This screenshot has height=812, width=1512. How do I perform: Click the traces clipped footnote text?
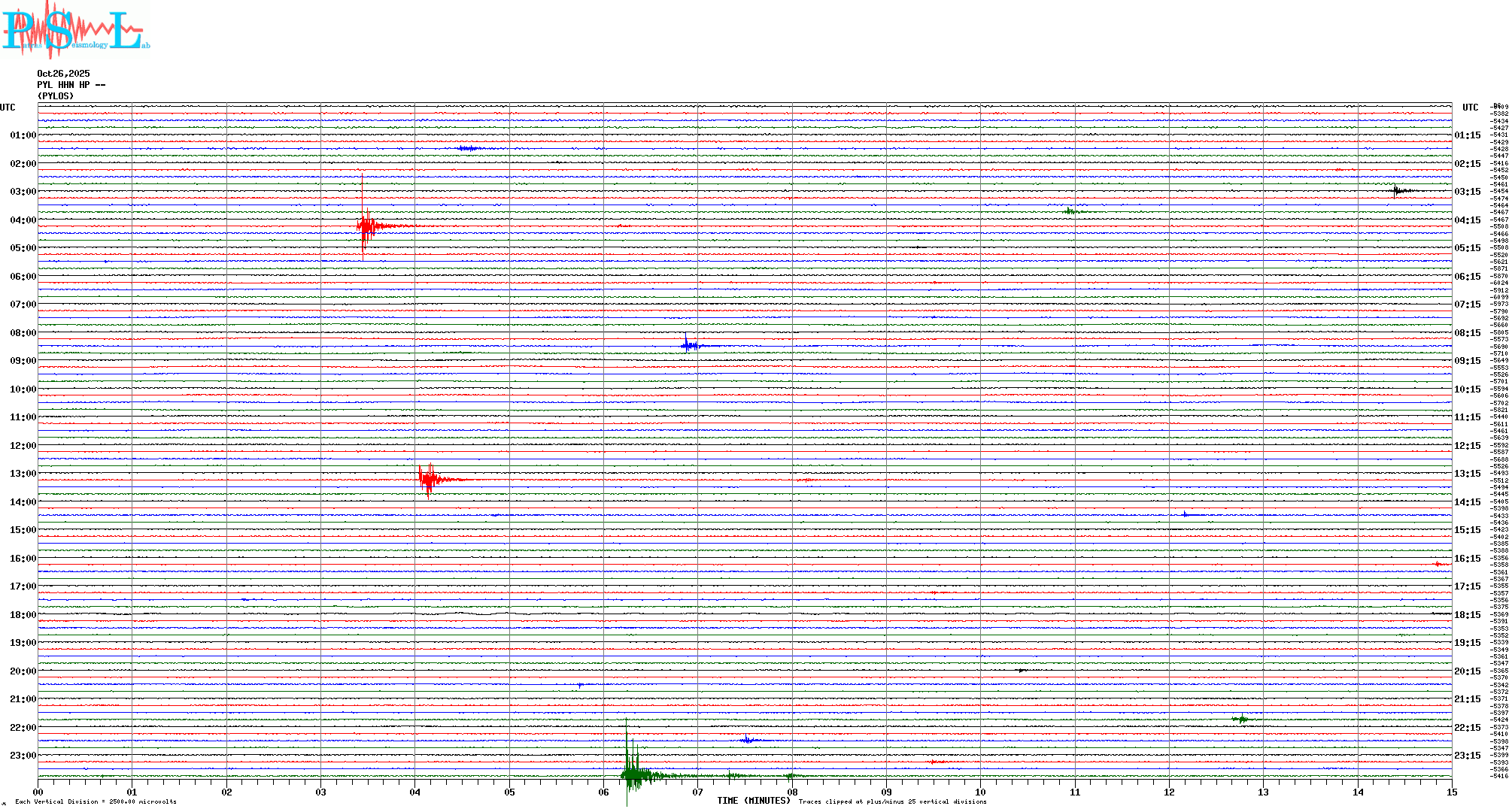(x=892, y=801)
